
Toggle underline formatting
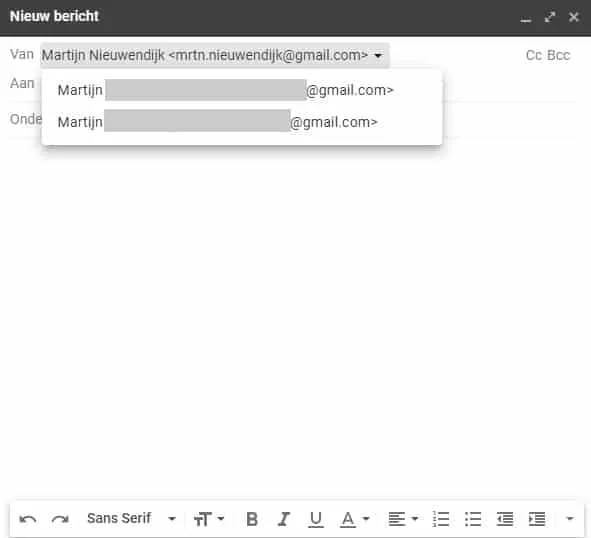click(x=315, y=519)
